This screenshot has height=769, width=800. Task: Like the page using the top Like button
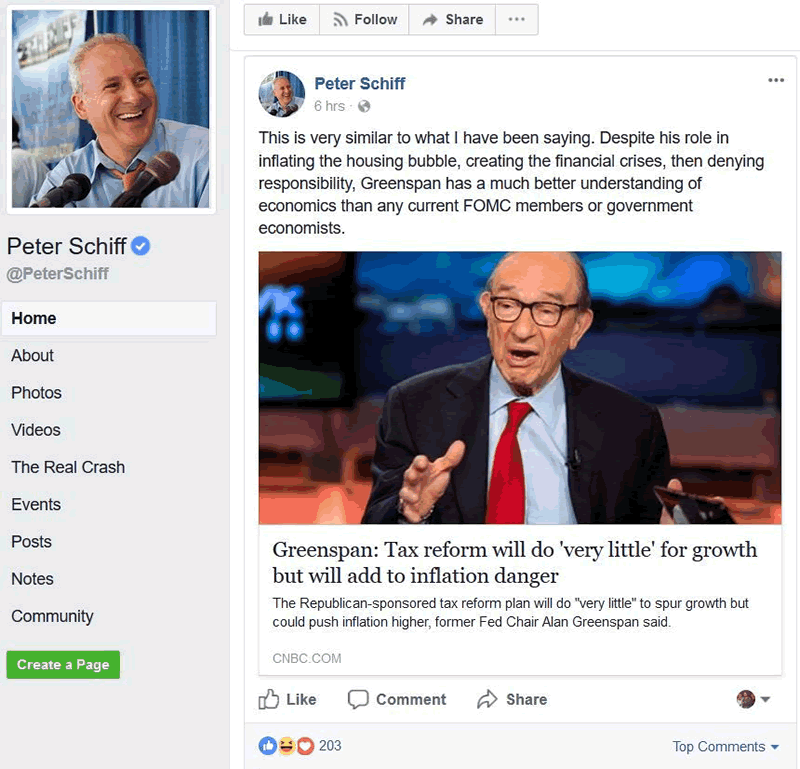(282, 19)
